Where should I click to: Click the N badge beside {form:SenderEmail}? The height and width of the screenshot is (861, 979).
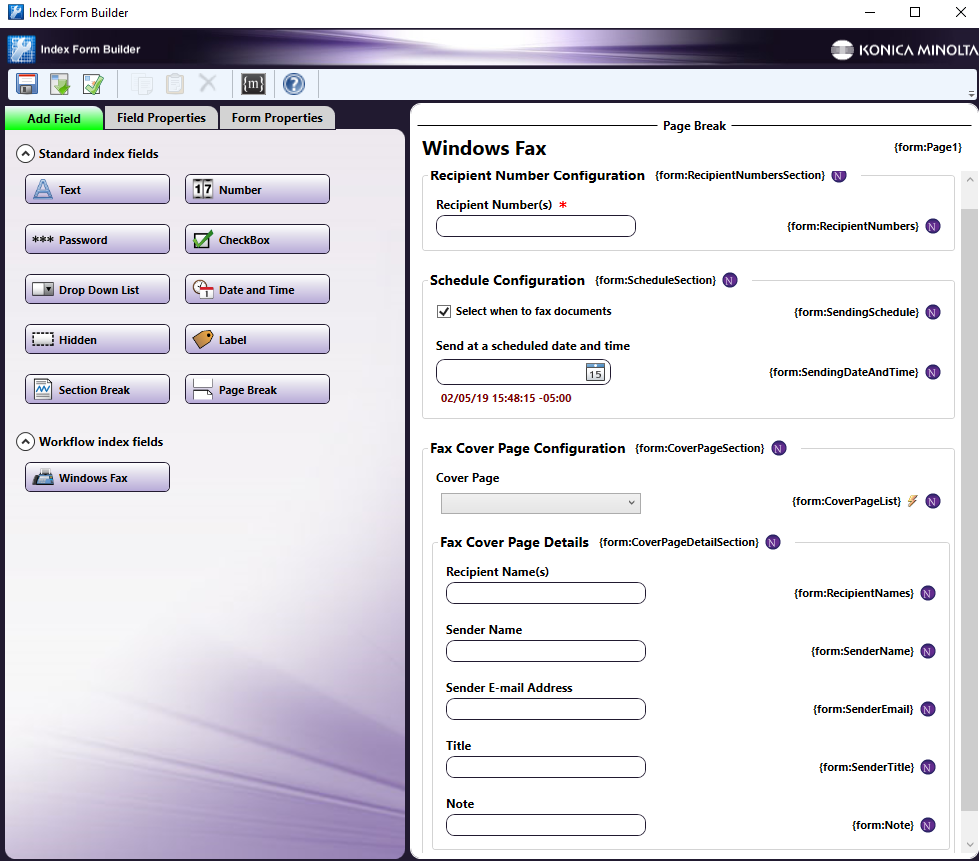(928, 709)
